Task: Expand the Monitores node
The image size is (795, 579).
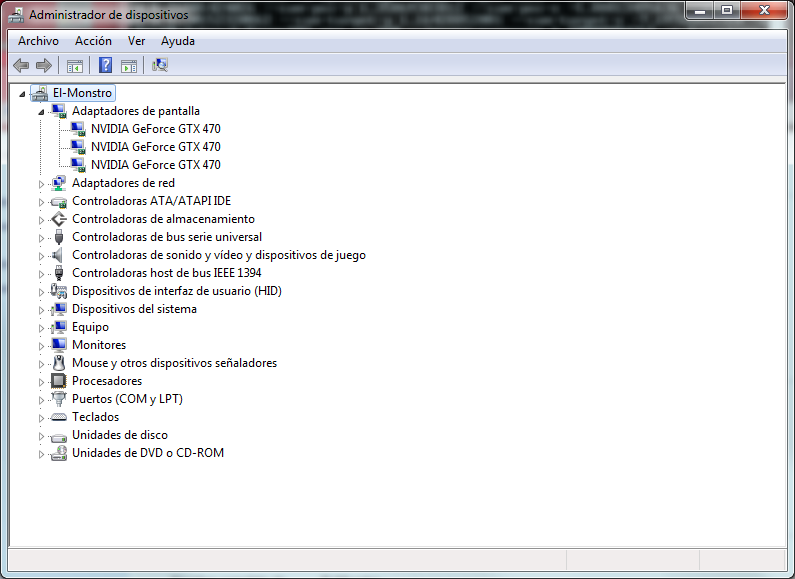Action: click(41, 346)
